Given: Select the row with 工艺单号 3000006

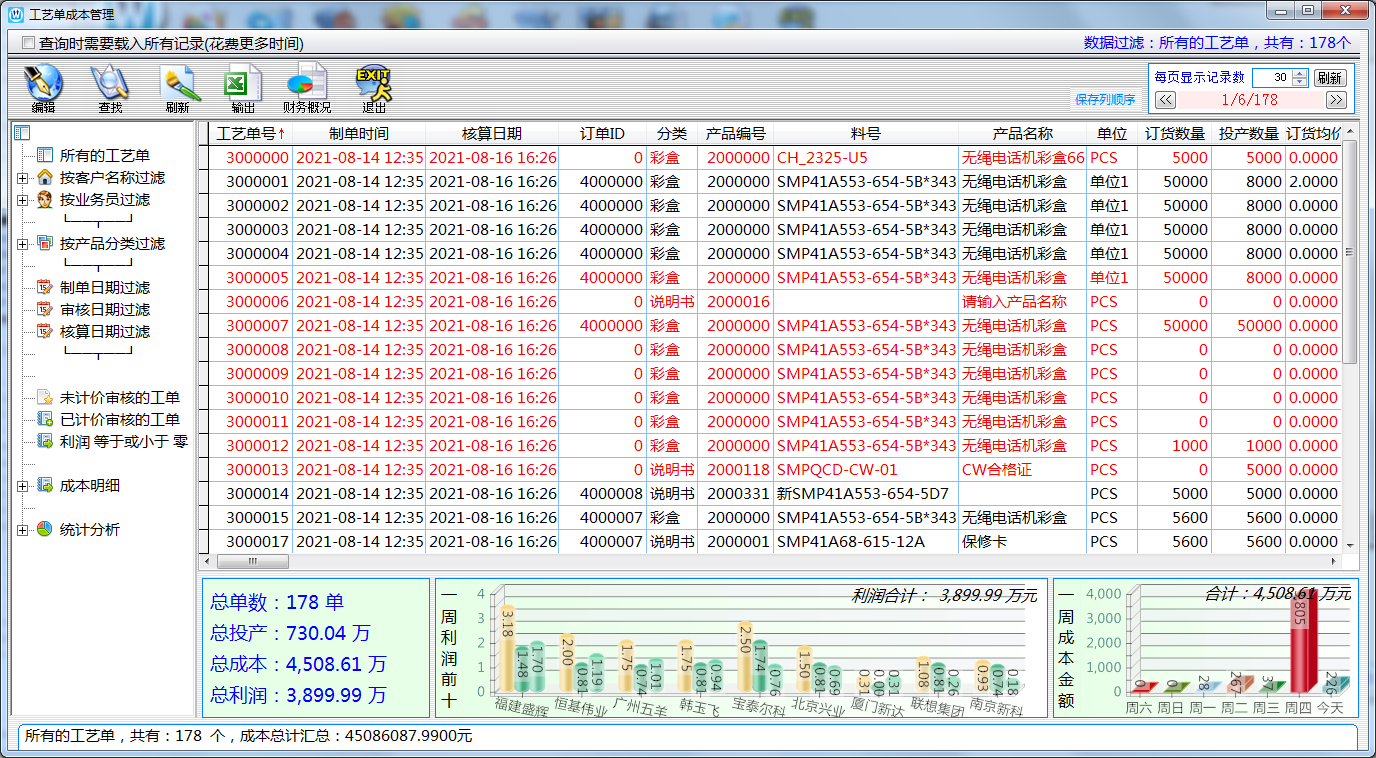Looking at the screenshot, I should click(775, 301).
